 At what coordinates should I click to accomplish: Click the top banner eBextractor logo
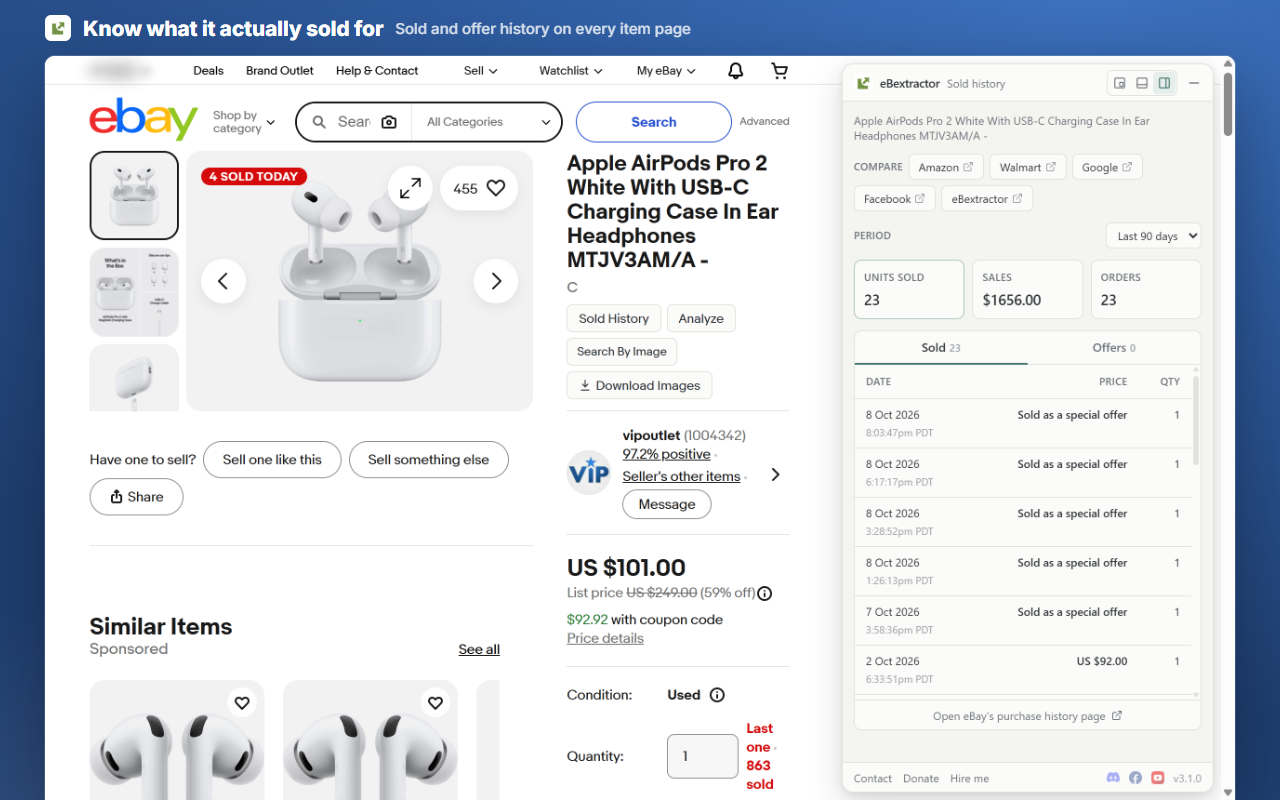tap(58, 28)
